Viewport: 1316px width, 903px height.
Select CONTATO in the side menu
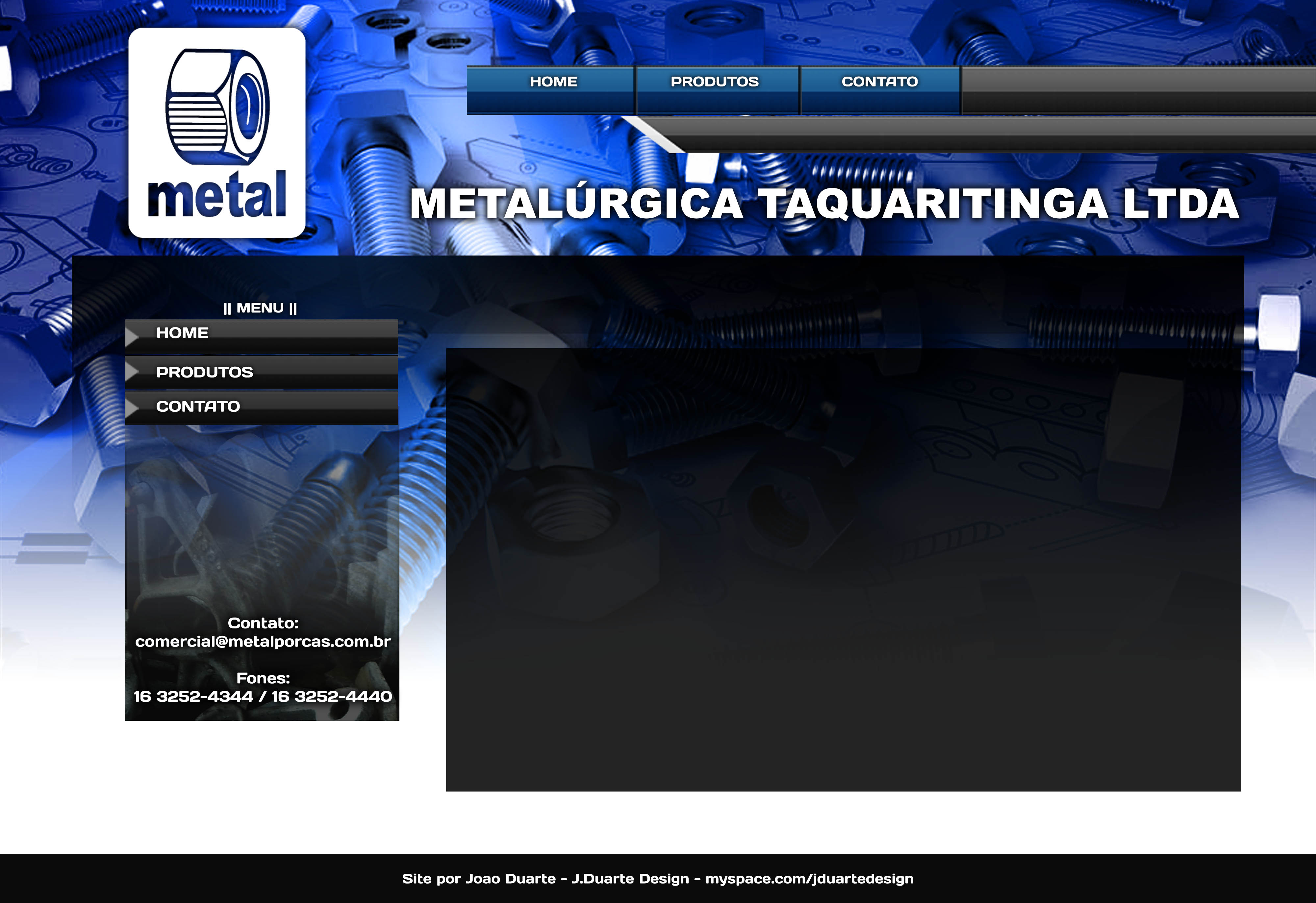[262, 408]
